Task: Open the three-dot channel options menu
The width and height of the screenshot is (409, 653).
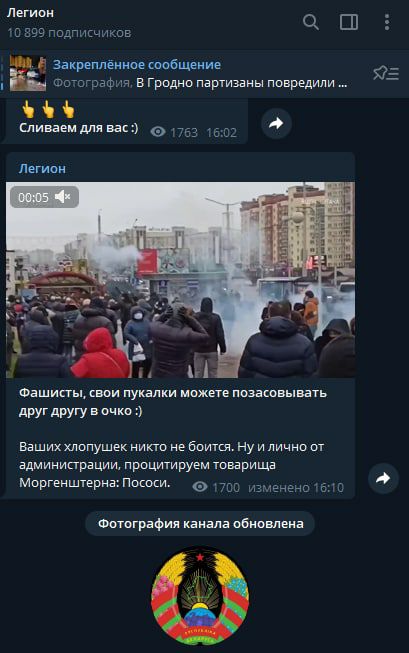Action: click(x=387, y=22)
